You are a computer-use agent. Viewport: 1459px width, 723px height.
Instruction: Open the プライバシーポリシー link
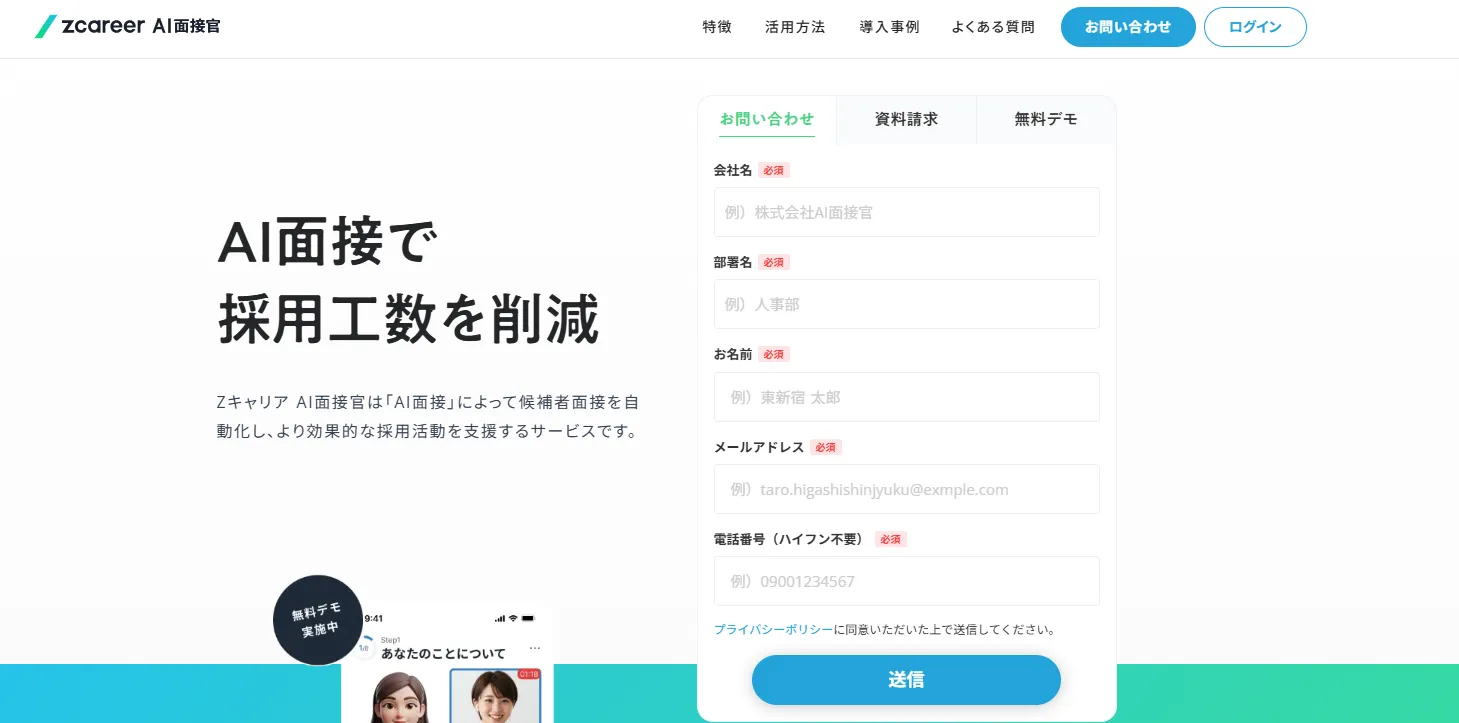[x=773, y=630]
